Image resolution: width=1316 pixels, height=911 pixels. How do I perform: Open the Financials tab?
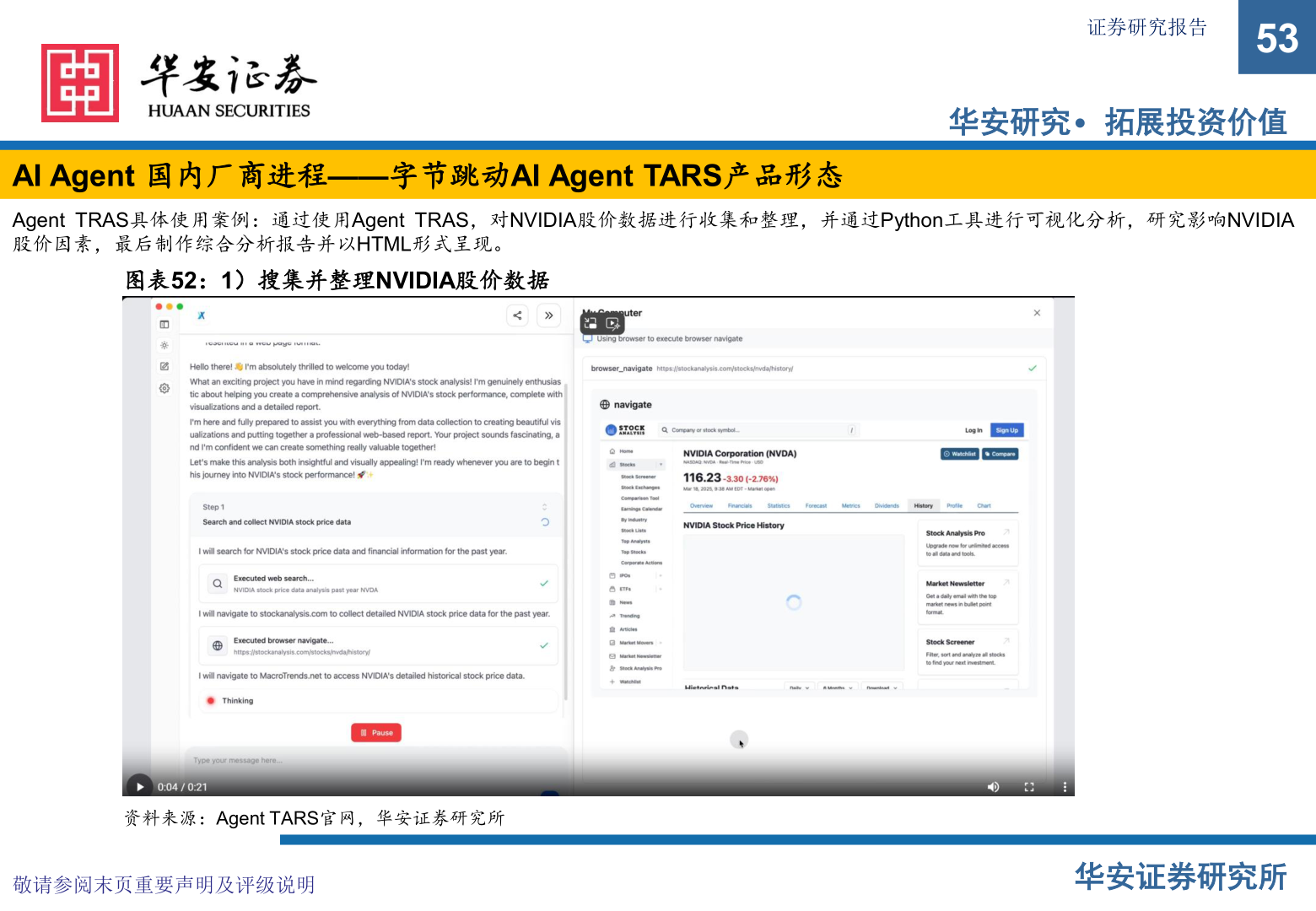pos(740,506)
